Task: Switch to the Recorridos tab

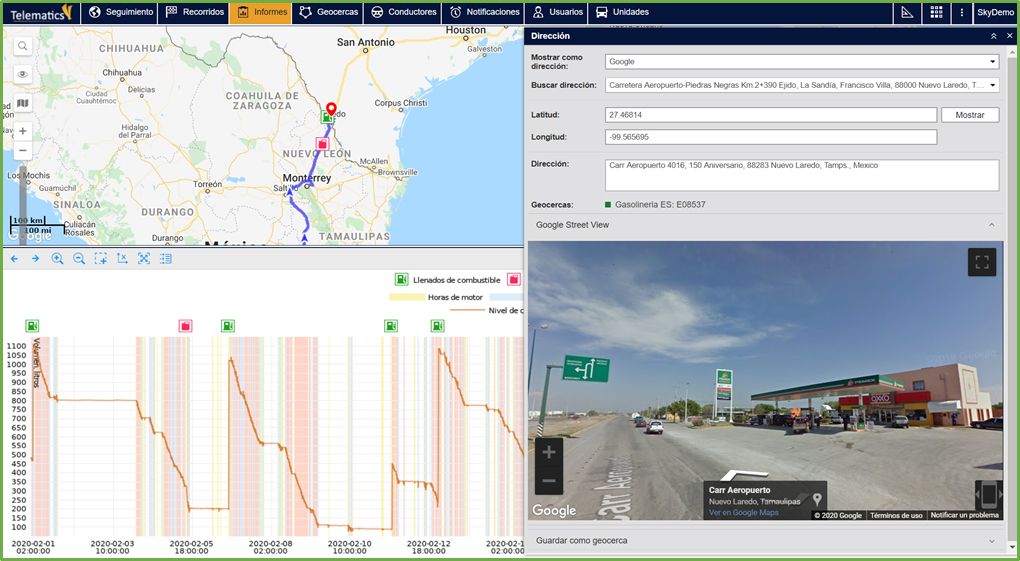Action: 194,12
